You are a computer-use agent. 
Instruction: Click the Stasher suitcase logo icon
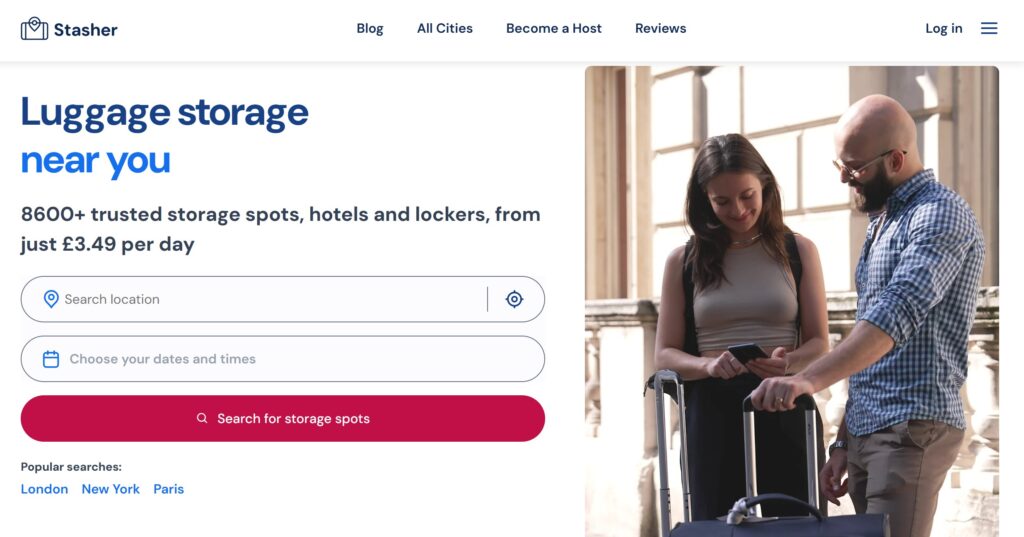pos(34,29)
